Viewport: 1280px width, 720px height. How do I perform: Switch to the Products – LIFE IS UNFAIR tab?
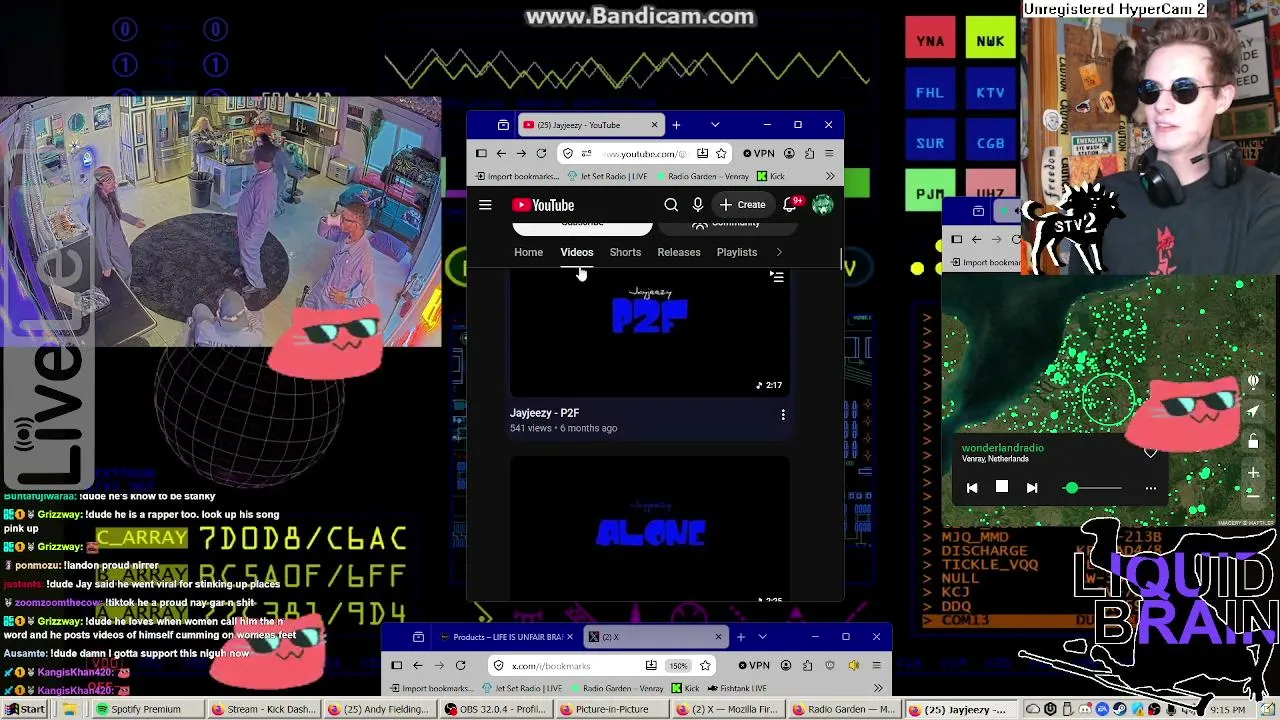click(x=507, y=637)
